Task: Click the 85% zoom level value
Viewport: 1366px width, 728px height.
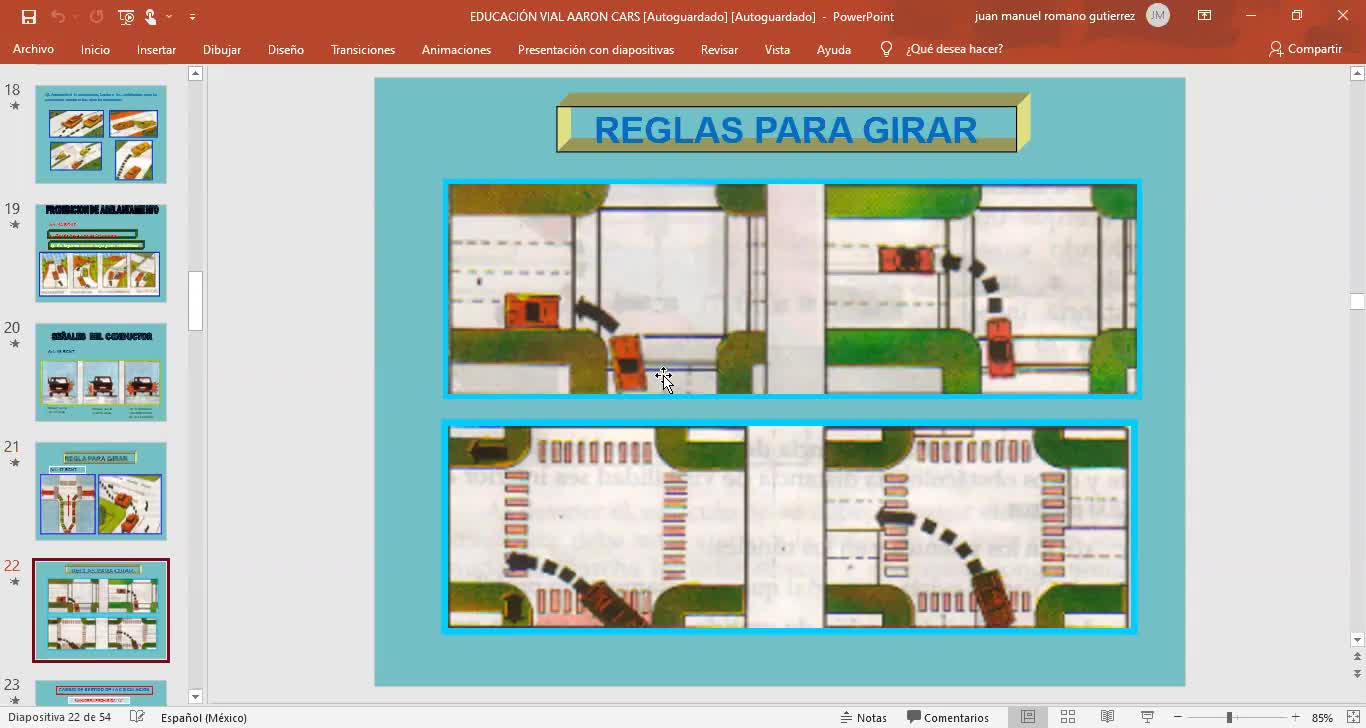Action: [x=1322, y=717]
